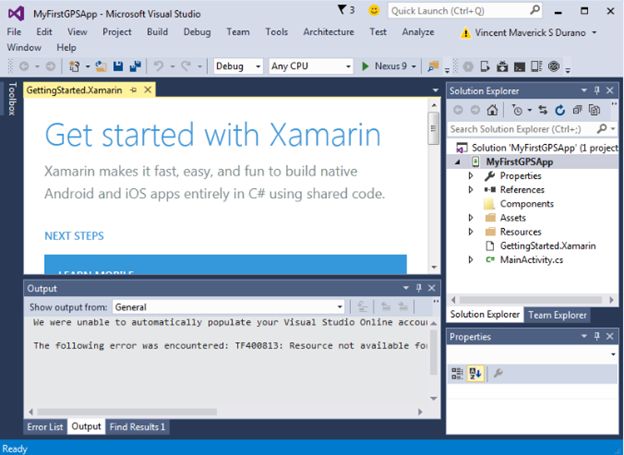The image size is (624, 455).
Task: Click the New Project toolbar icon
Action: [x=74, y=66]
